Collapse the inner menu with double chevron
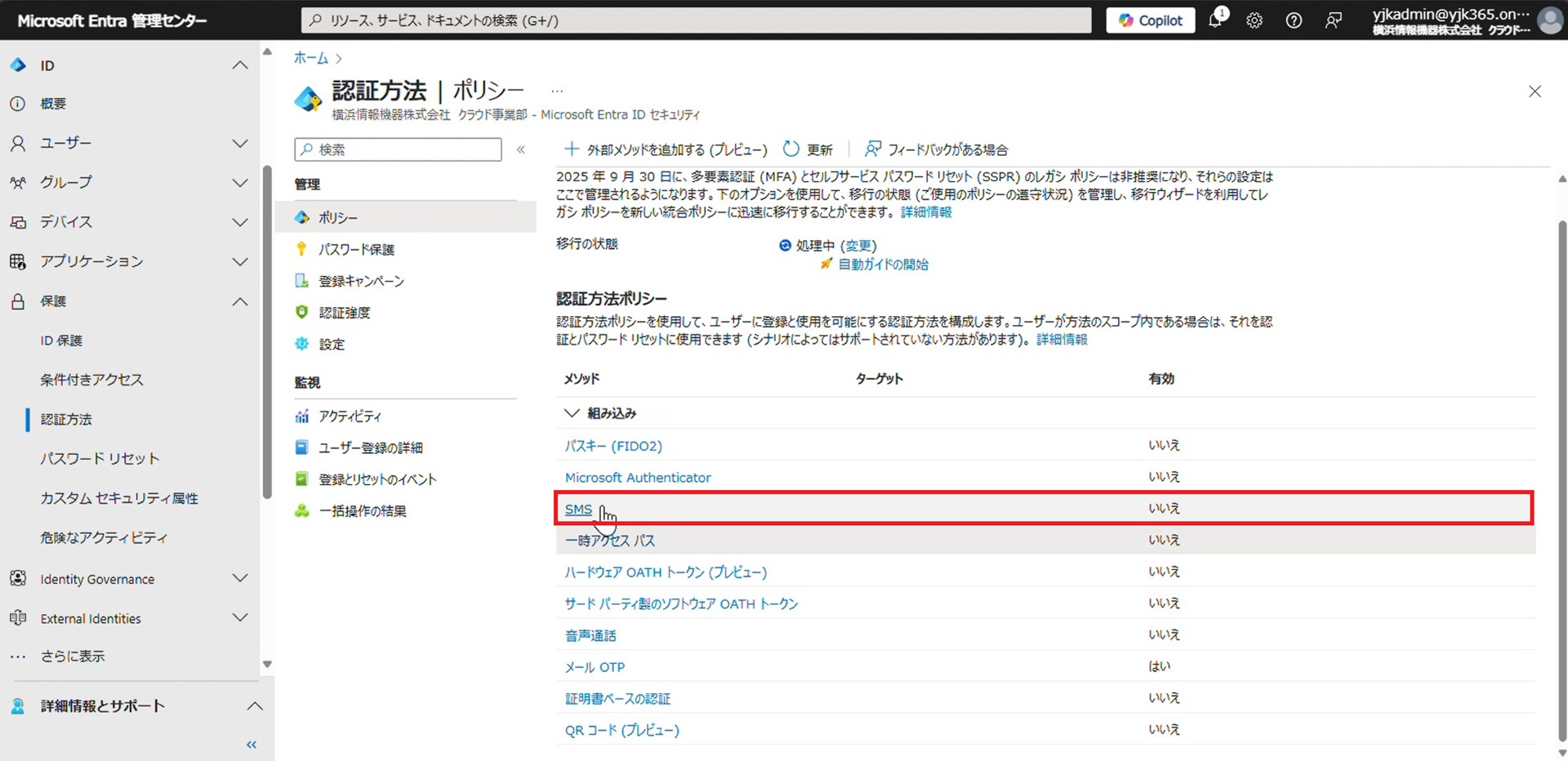Image resolution: width=1568 pixels, height=761 pixels. tap(521, 149)
